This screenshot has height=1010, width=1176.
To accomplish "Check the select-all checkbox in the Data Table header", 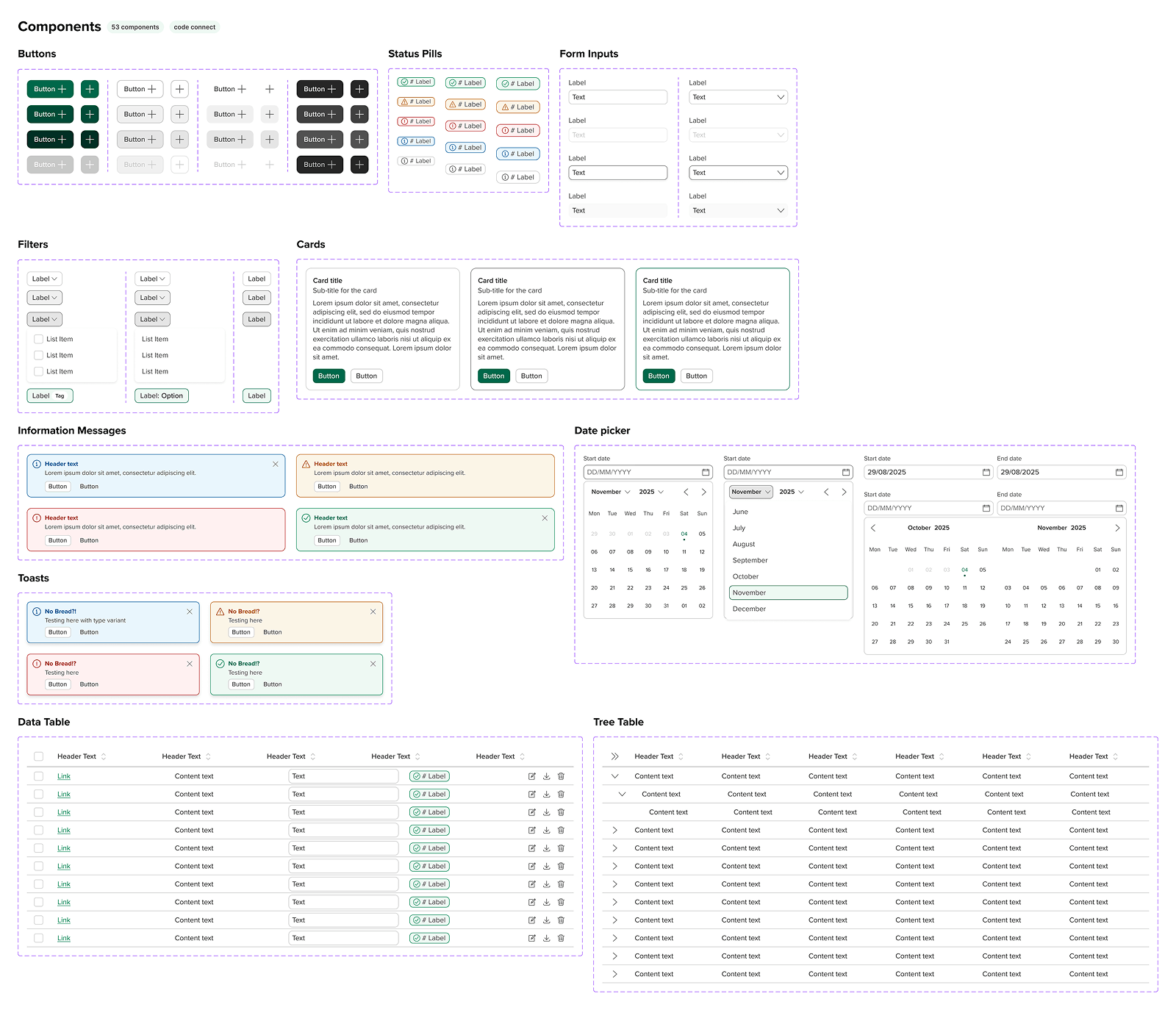I will pos(38,756).
